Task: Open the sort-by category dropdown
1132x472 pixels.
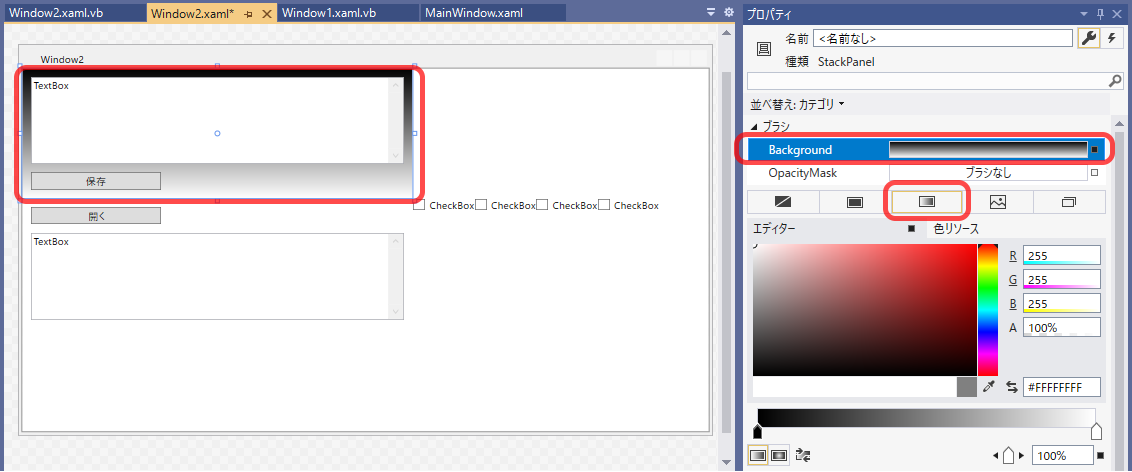Action: click(x=798, y=104)
